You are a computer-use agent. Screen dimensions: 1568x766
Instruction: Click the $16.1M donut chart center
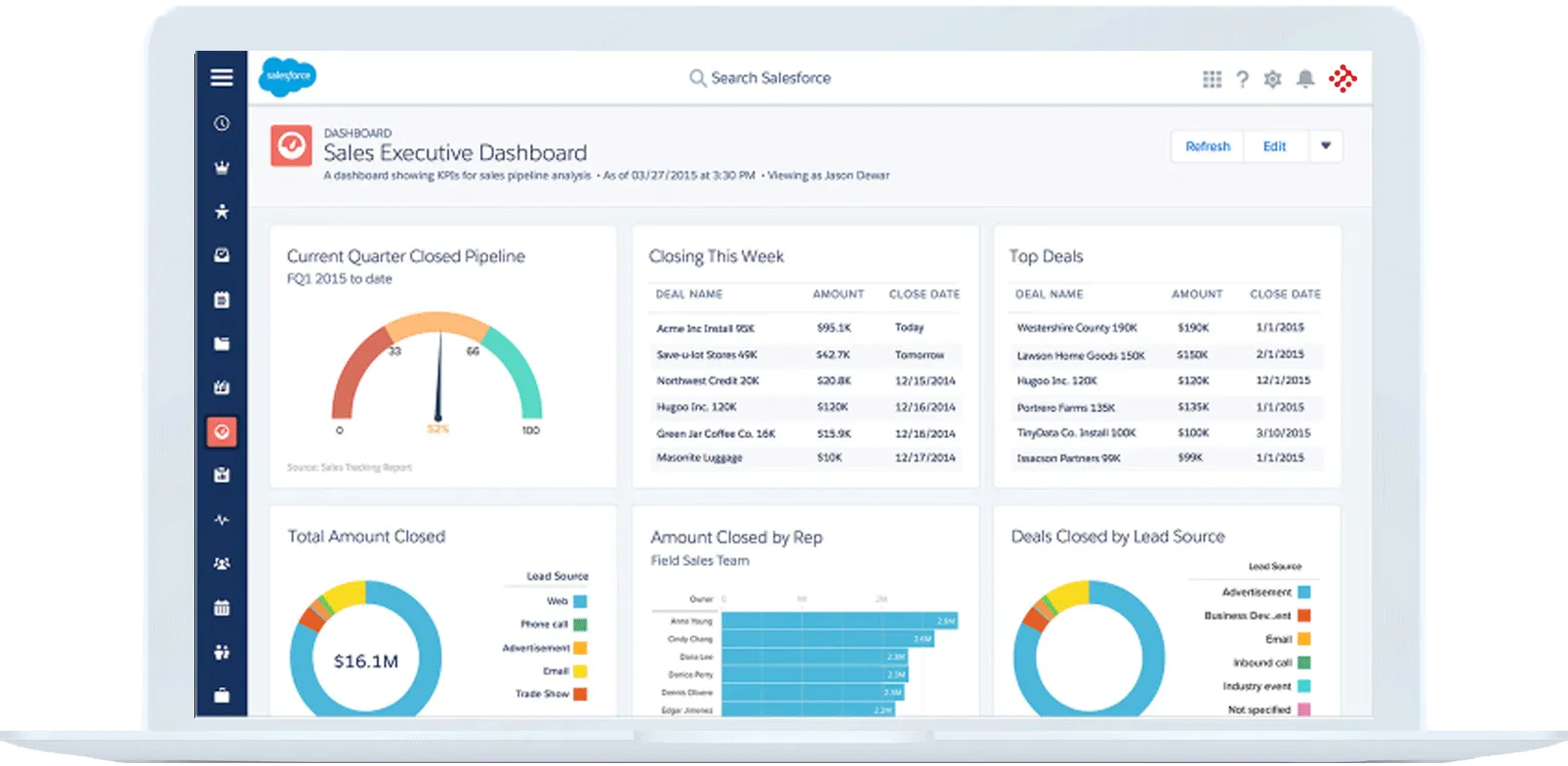click(x=366, y=662)
